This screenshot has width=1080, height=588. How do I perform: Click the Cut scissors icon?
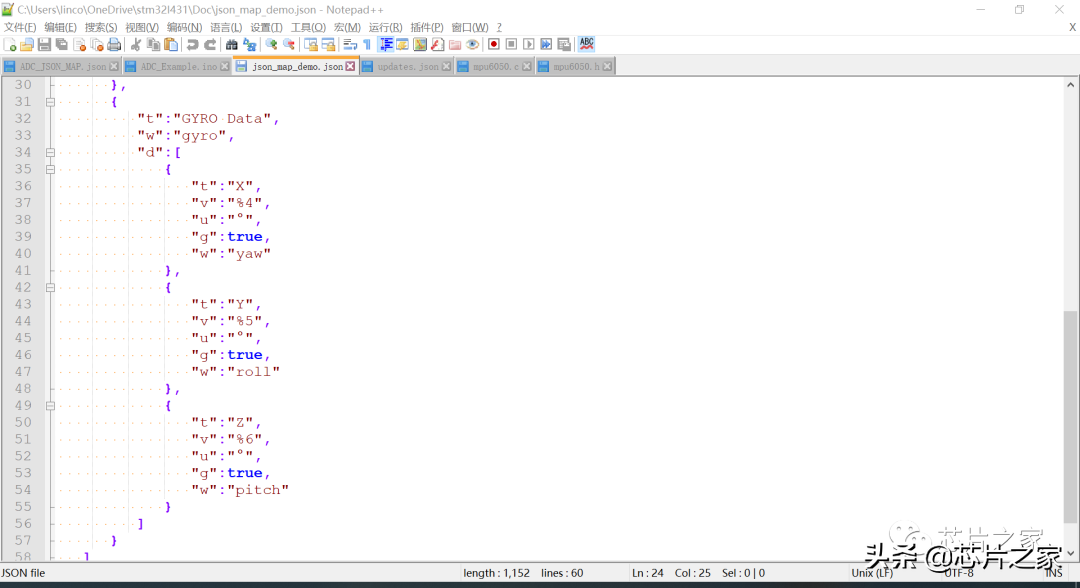point(136,45)
